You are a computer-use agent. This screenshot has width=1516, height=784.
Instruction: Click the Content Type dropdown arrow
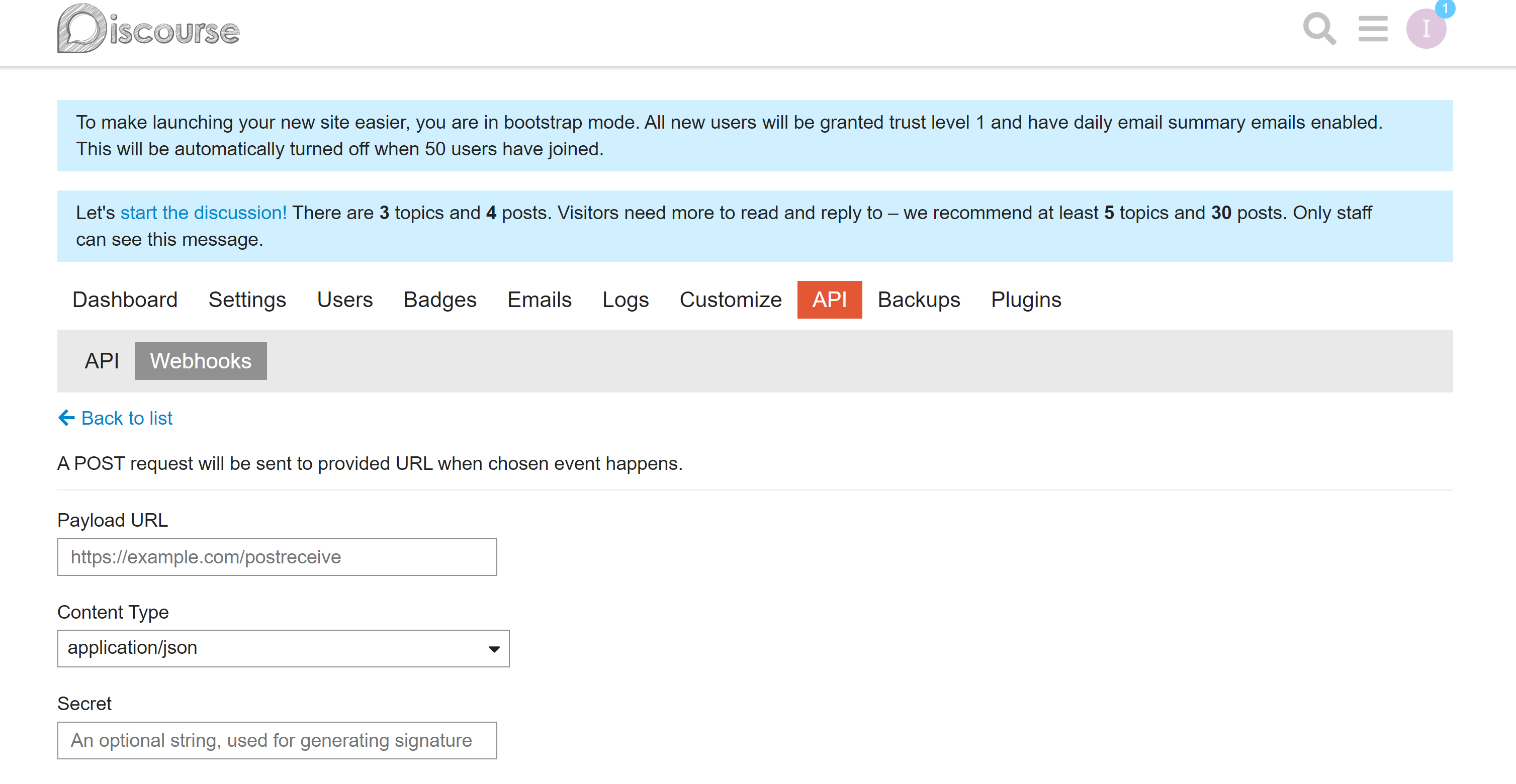coord(494,649)
